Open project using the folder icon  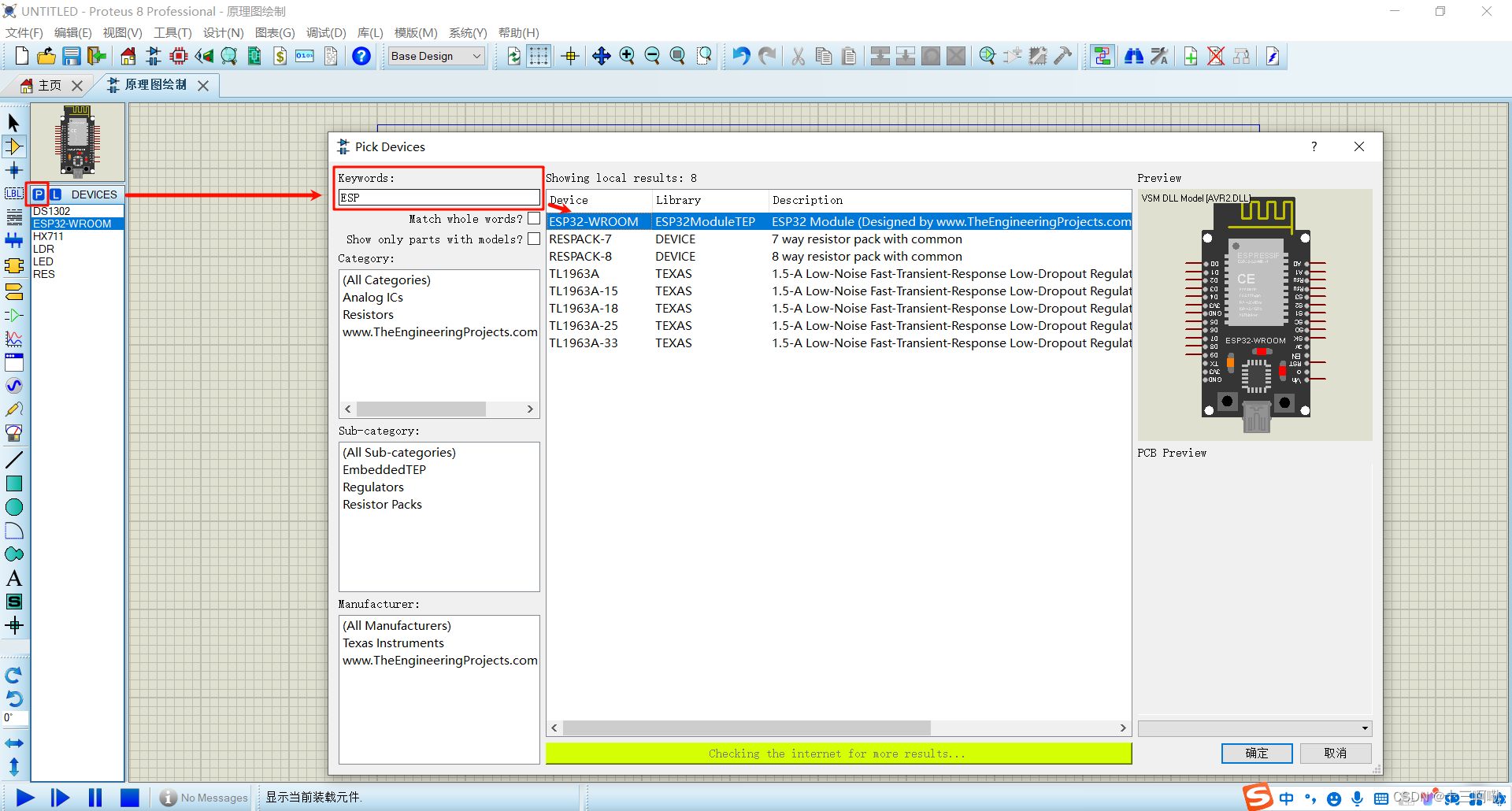click(46, 56)
